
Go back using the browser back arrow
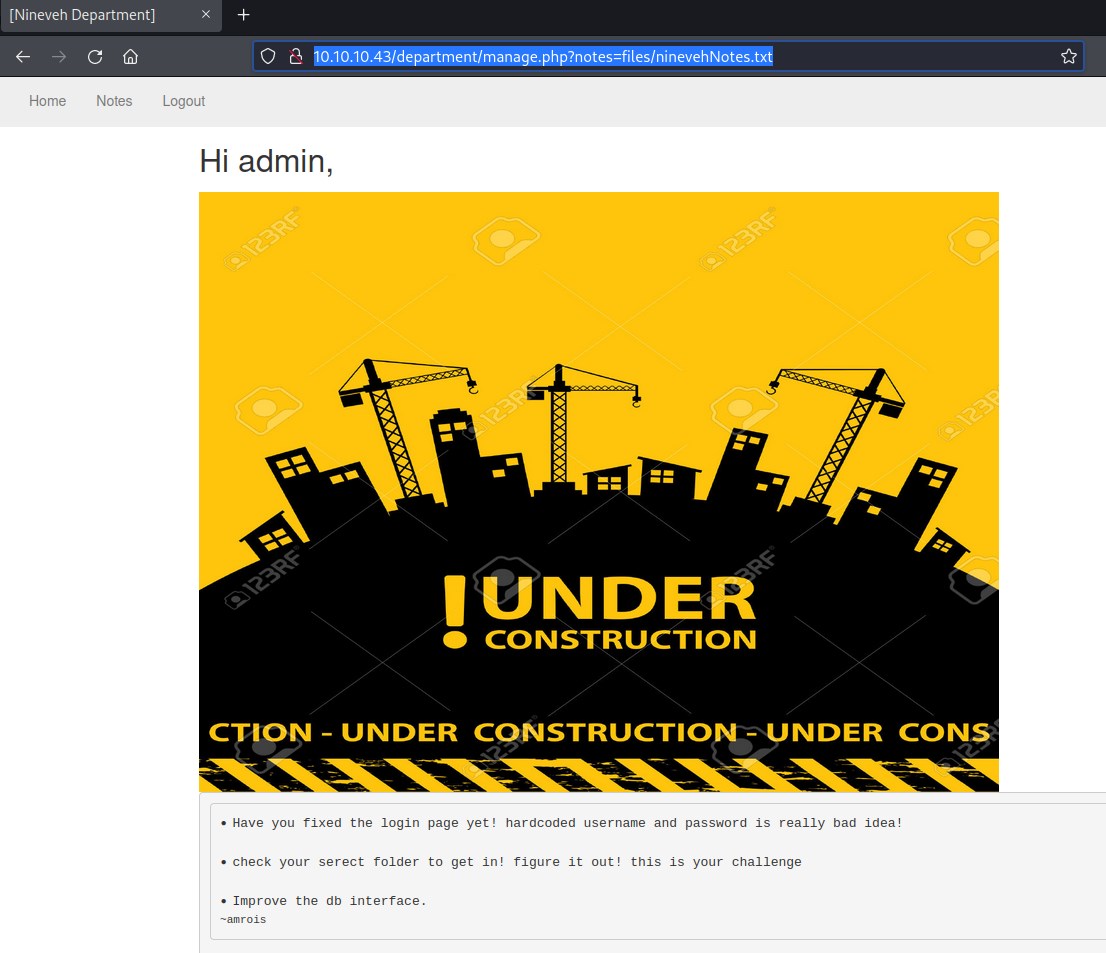click(x=23, y=57)
